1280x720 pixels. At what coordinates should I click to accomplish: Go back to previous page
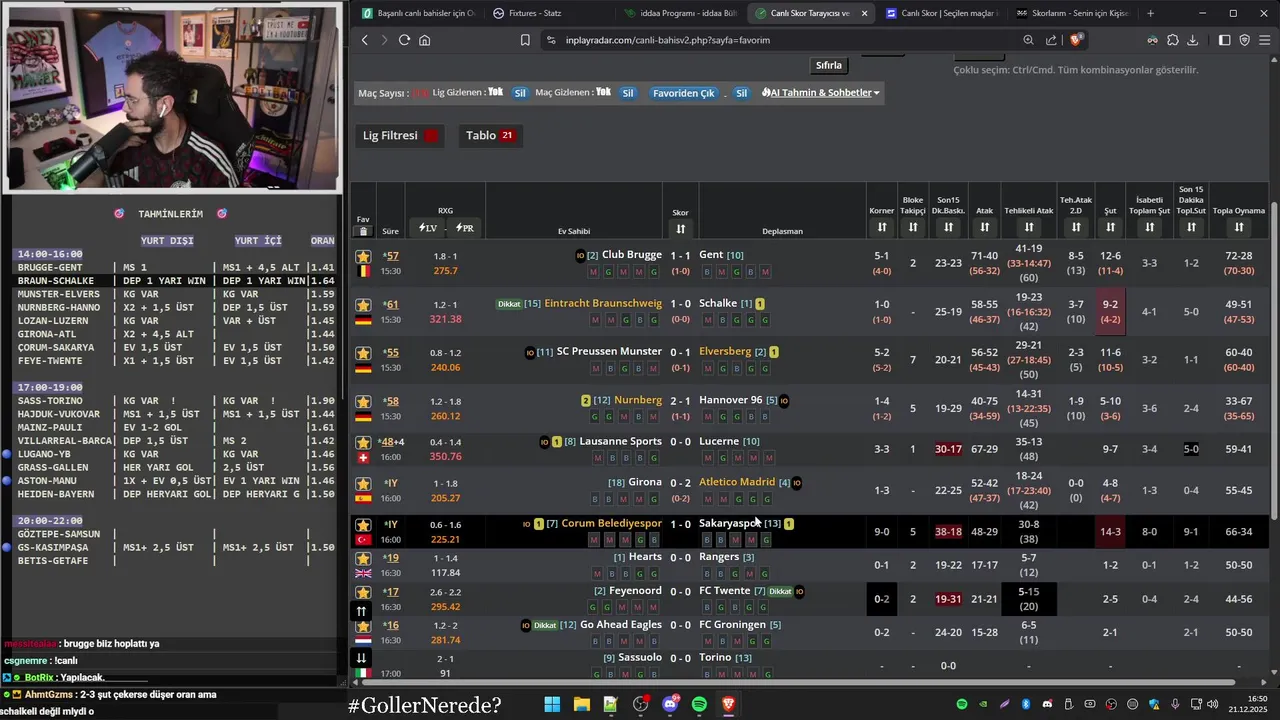[365, 40]
